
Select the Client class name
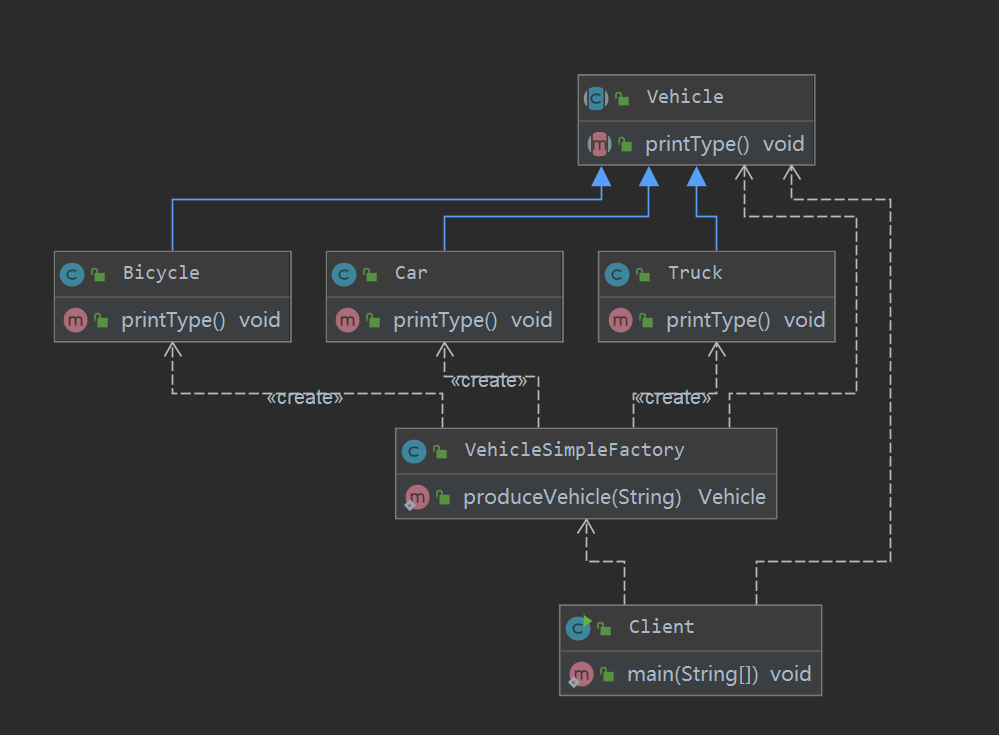tap(661, 627)
